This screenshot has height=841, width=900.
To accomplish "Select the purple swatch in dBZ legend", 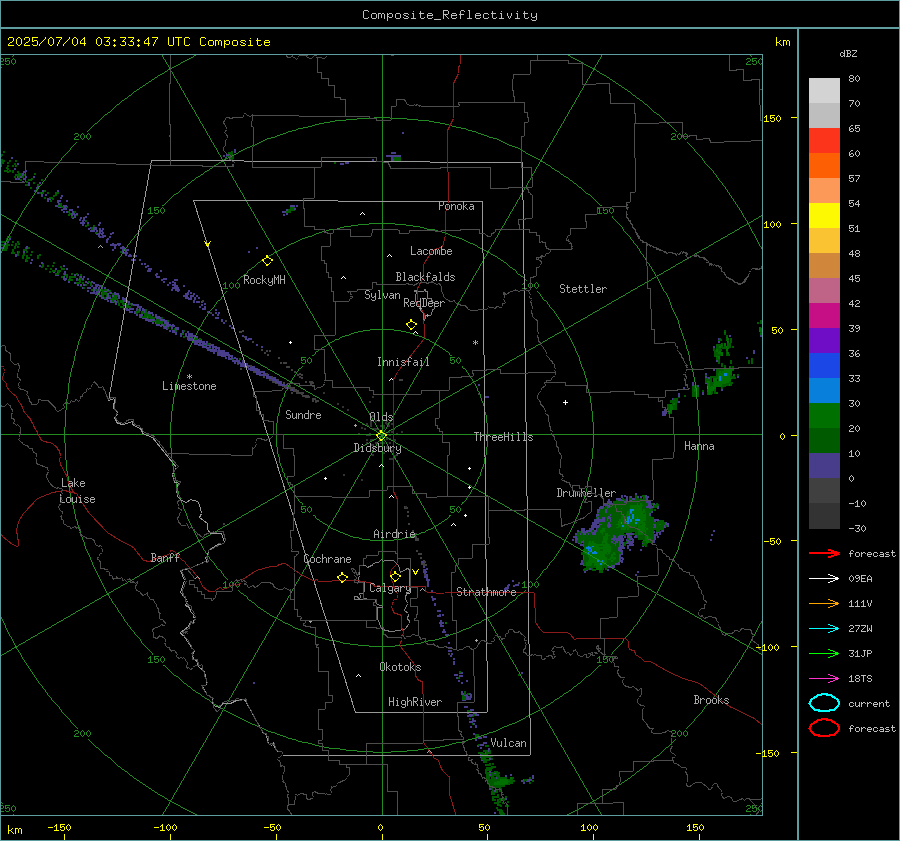I will click(x=824, y=340).
